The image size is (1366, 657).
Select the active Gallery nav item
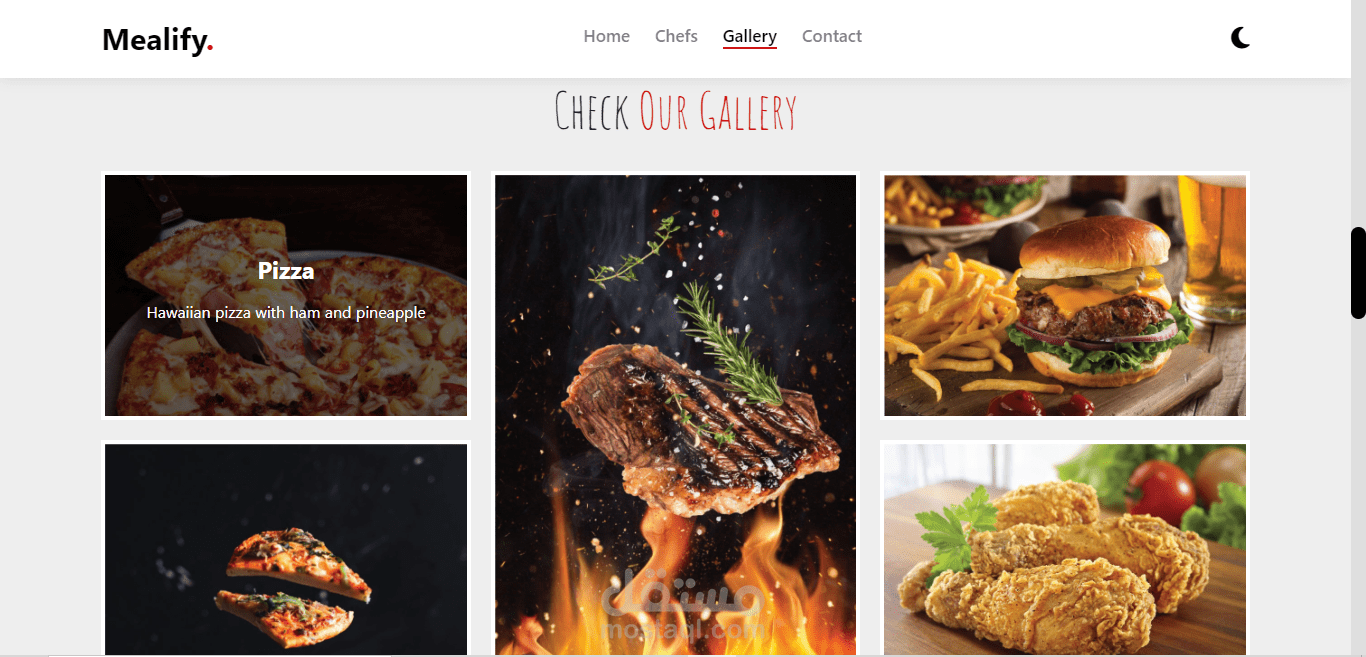click(750, 37)
